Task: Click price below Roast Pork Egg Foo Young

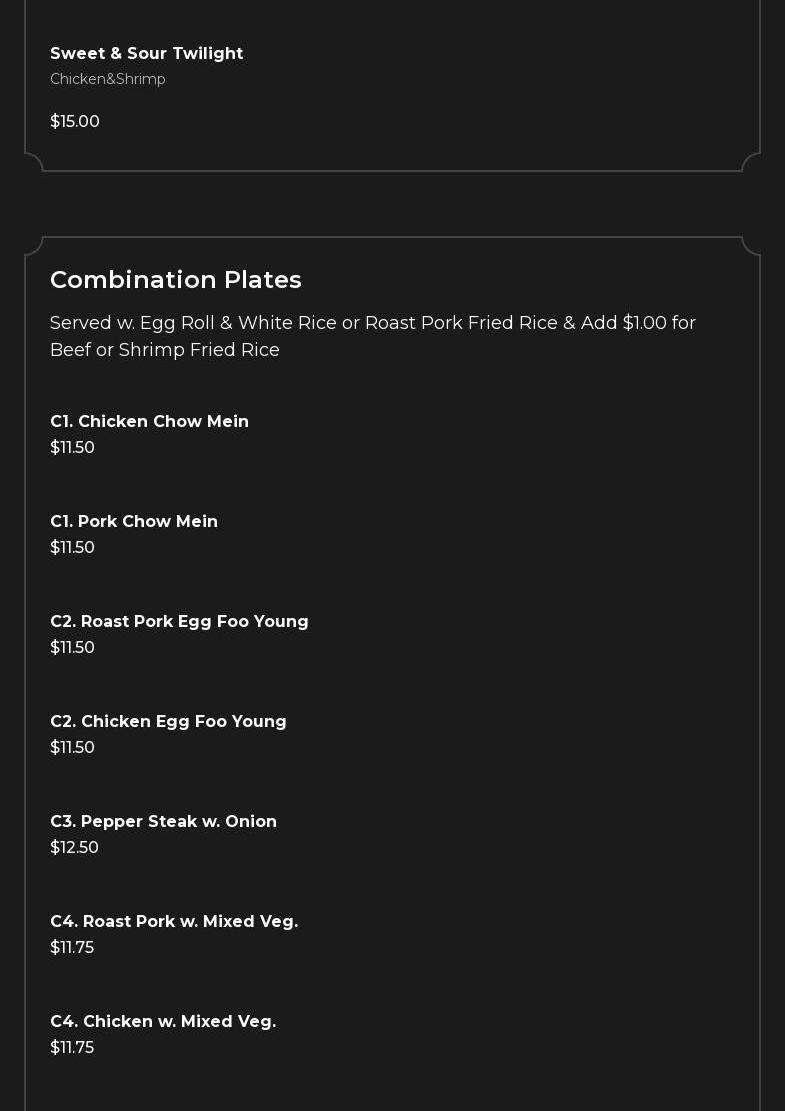Action: 72,647
